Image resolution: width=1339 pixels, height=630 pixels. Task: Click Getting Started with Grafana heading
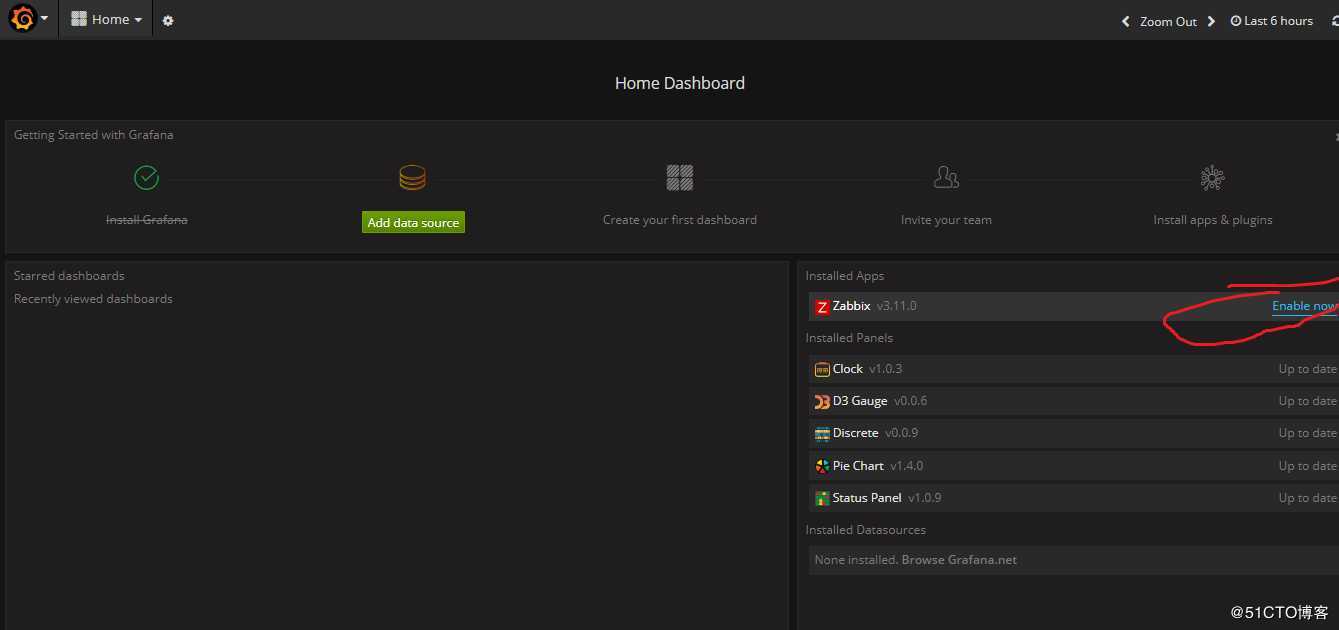tap(93, 135)
